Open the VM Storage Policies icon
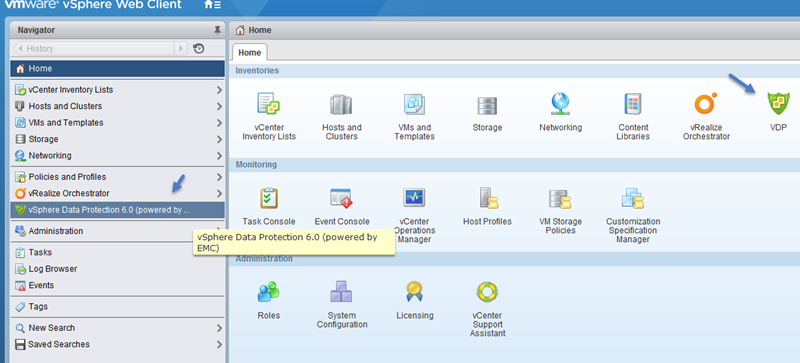800x363 pixels. coord(560,199)
